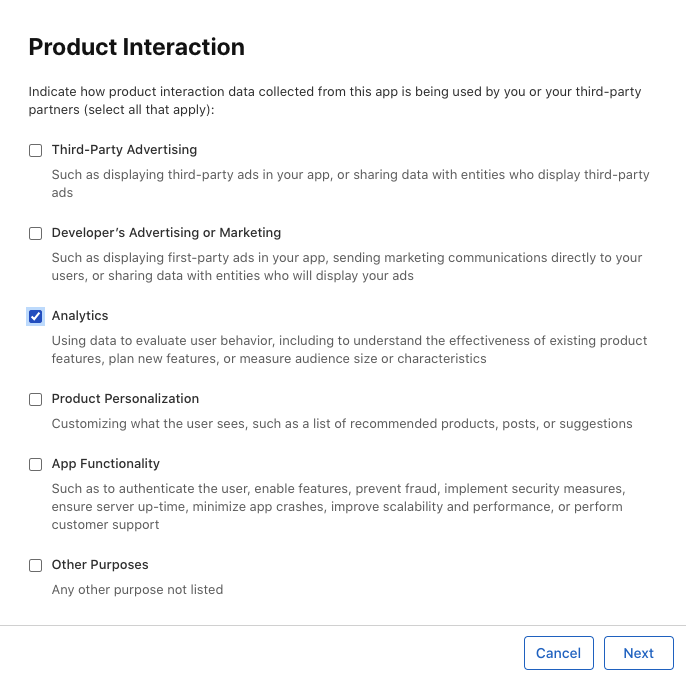Tick the Product Personalization checkbox
The width and height of the screenshot is (686, 675).
click(36, 400)
